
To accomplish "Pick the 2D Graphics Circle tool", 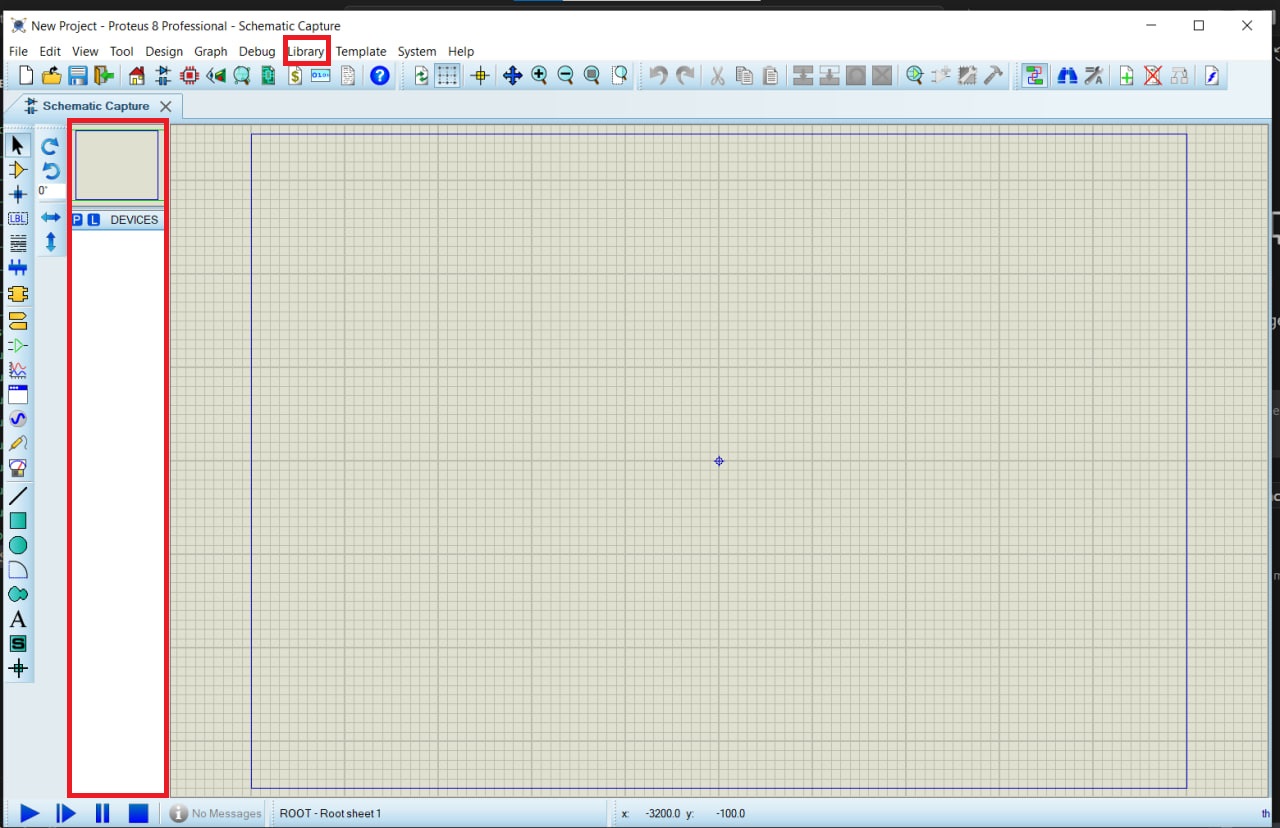I will (x=18, y=545).
